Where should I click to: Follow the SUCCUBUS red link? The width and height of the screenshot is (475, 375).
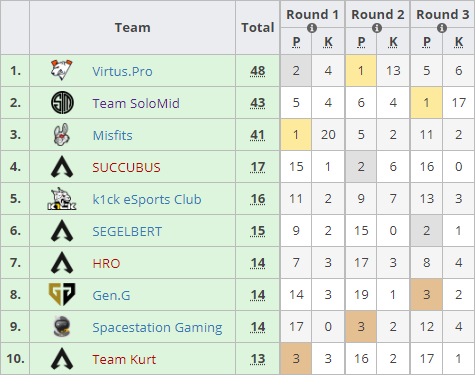tap(126, 167)
